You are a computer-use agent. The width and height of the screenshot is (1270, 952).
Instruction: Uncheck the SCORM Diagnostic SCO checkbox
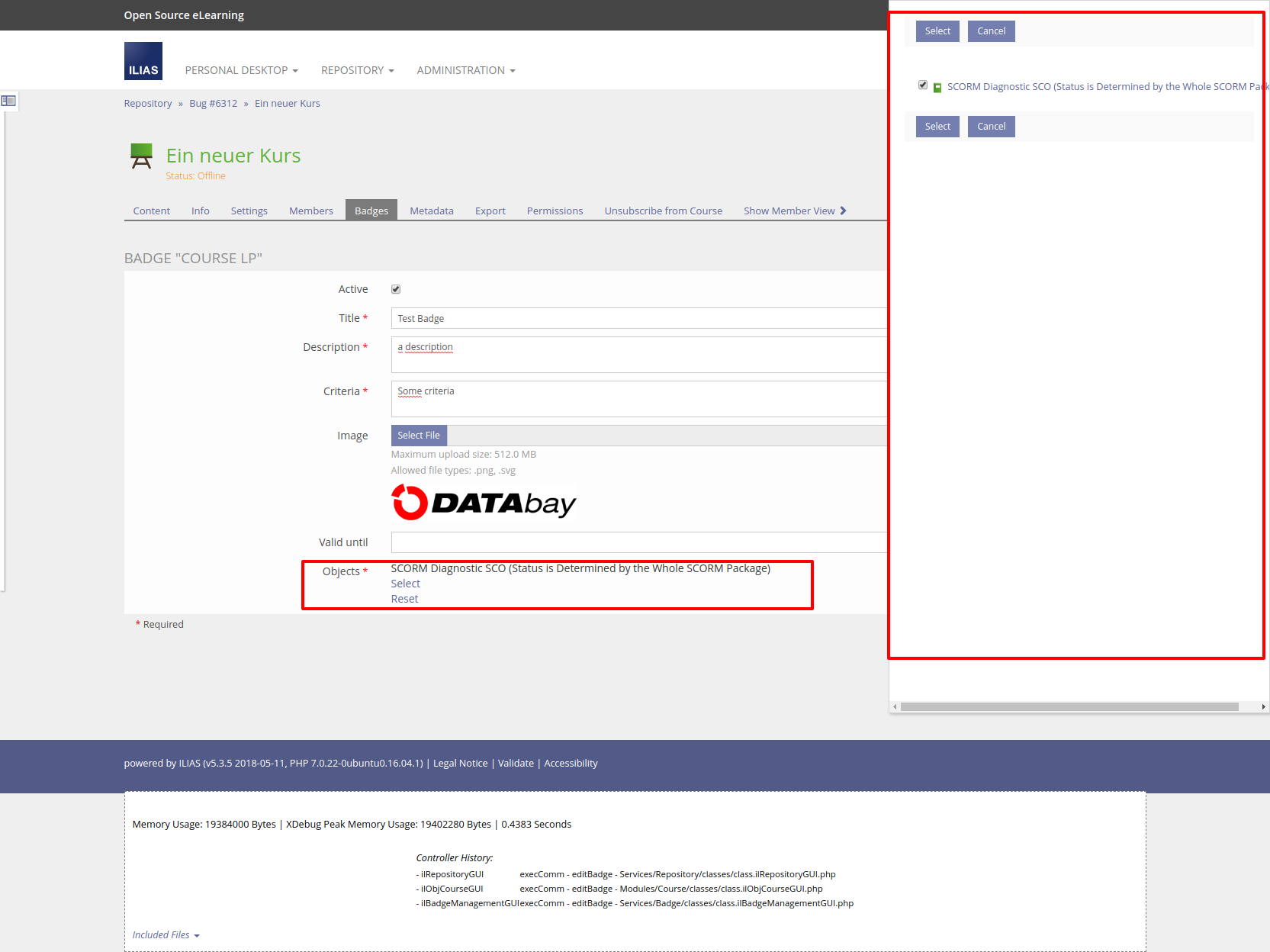click(923, 85)
